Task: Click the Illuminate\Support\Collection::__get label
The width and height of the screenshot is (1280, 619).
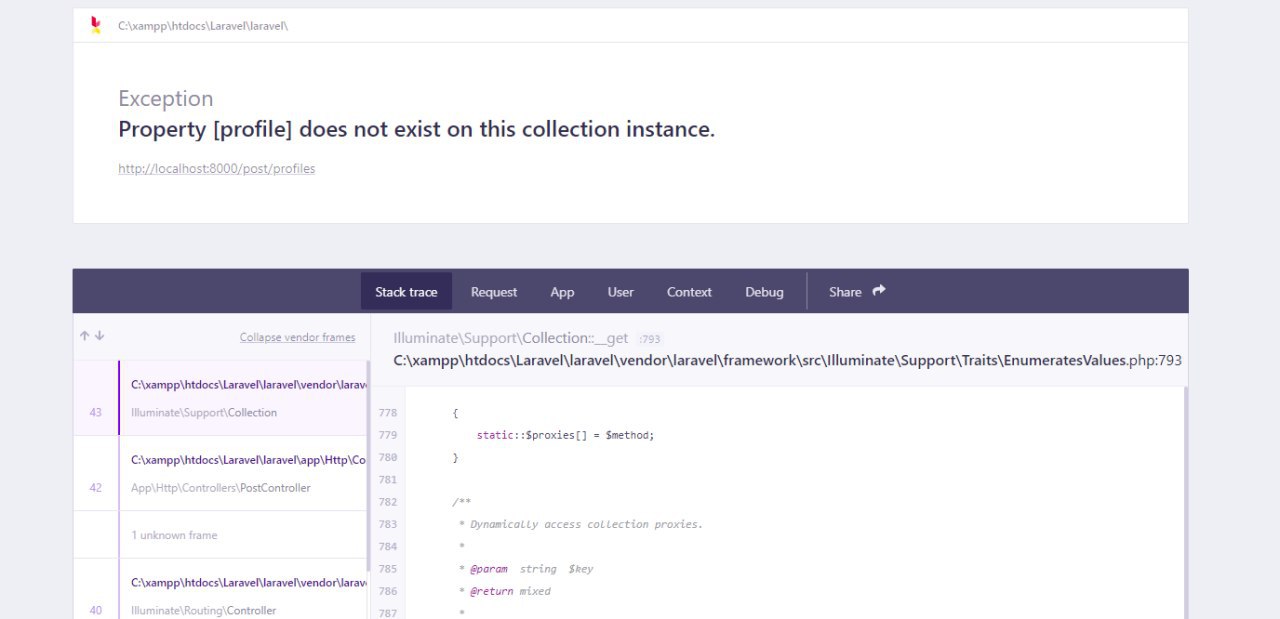Action: pyautogui.click(x=511, y=338)
